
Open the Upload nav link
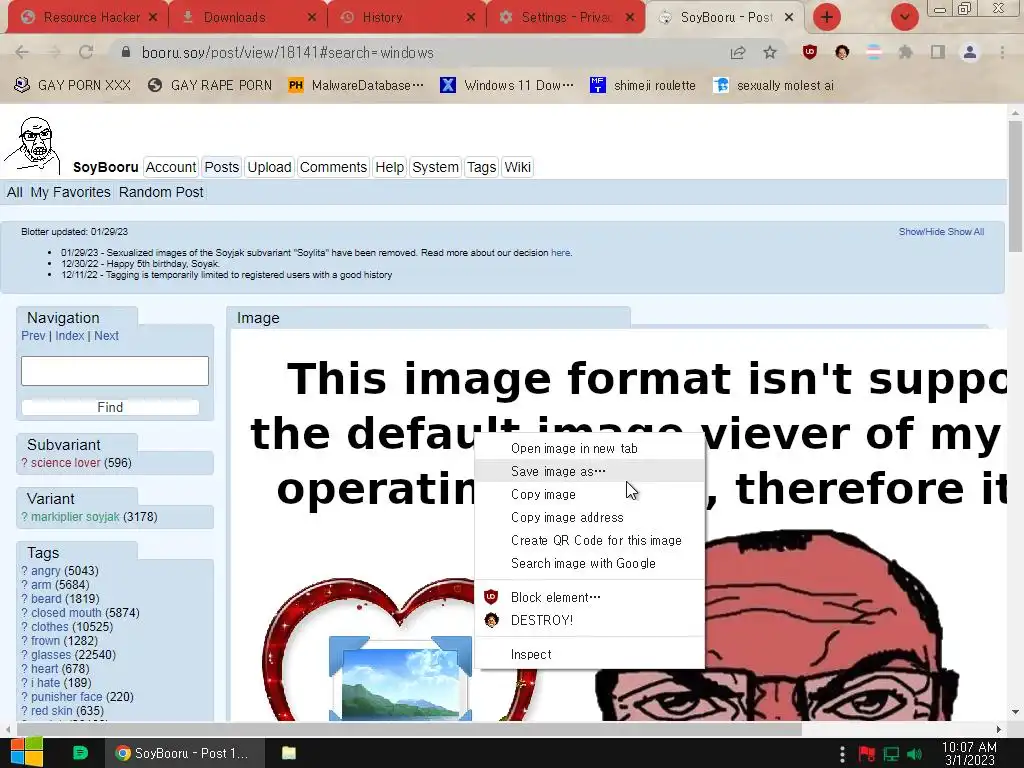tap(269, 167)
